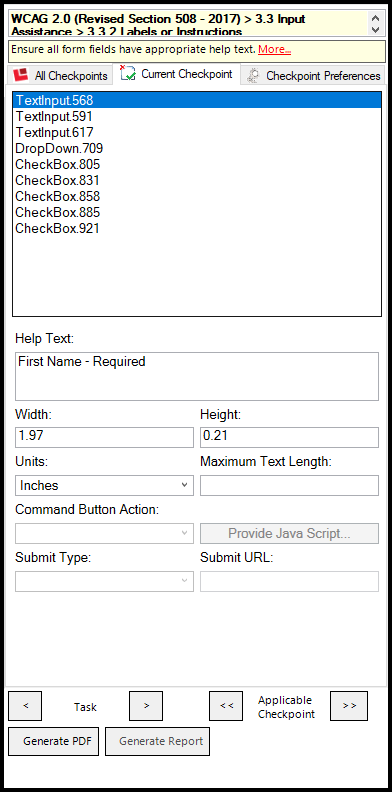Click the Height input field

(x=289, y=437)
